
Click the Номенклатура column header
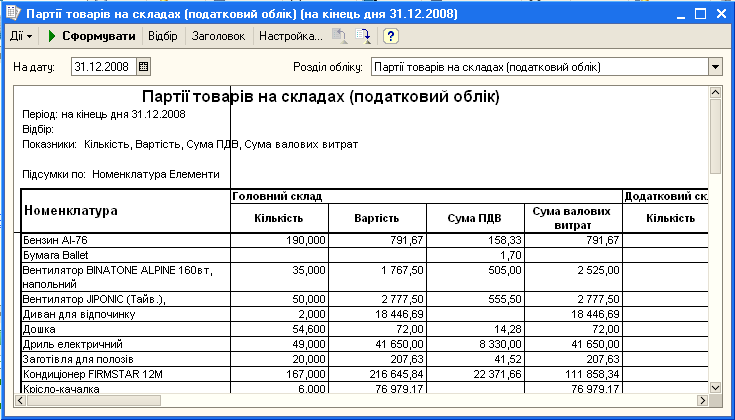(126, 211)
